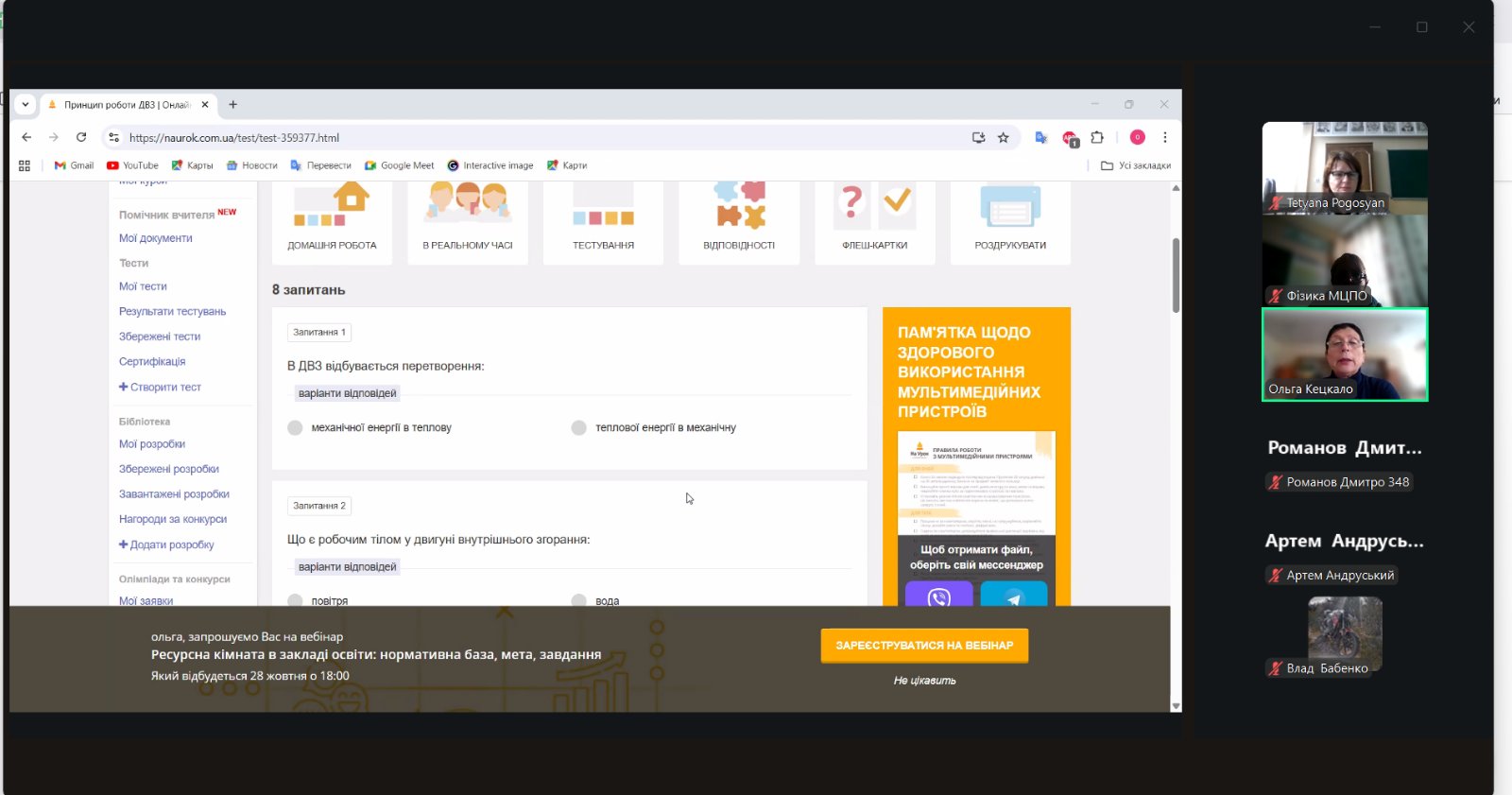1512x795 pixels.
Task: Open the Chrome three-dot menu
Action: (x=1165, y=137)
